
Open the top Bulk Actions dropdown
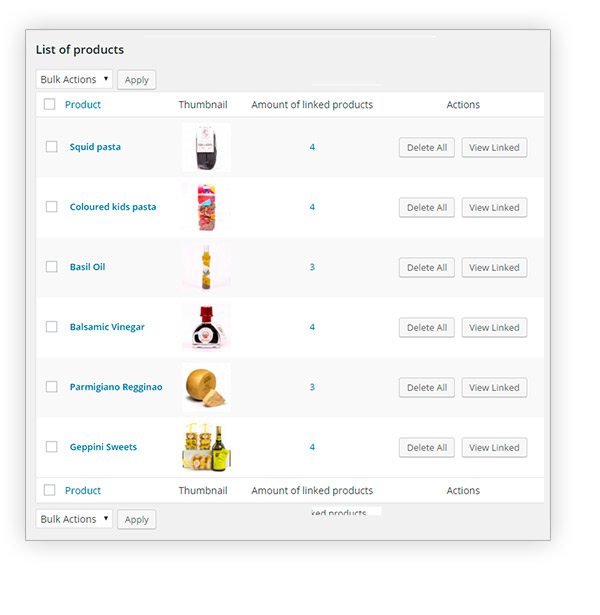coord(74,79)
